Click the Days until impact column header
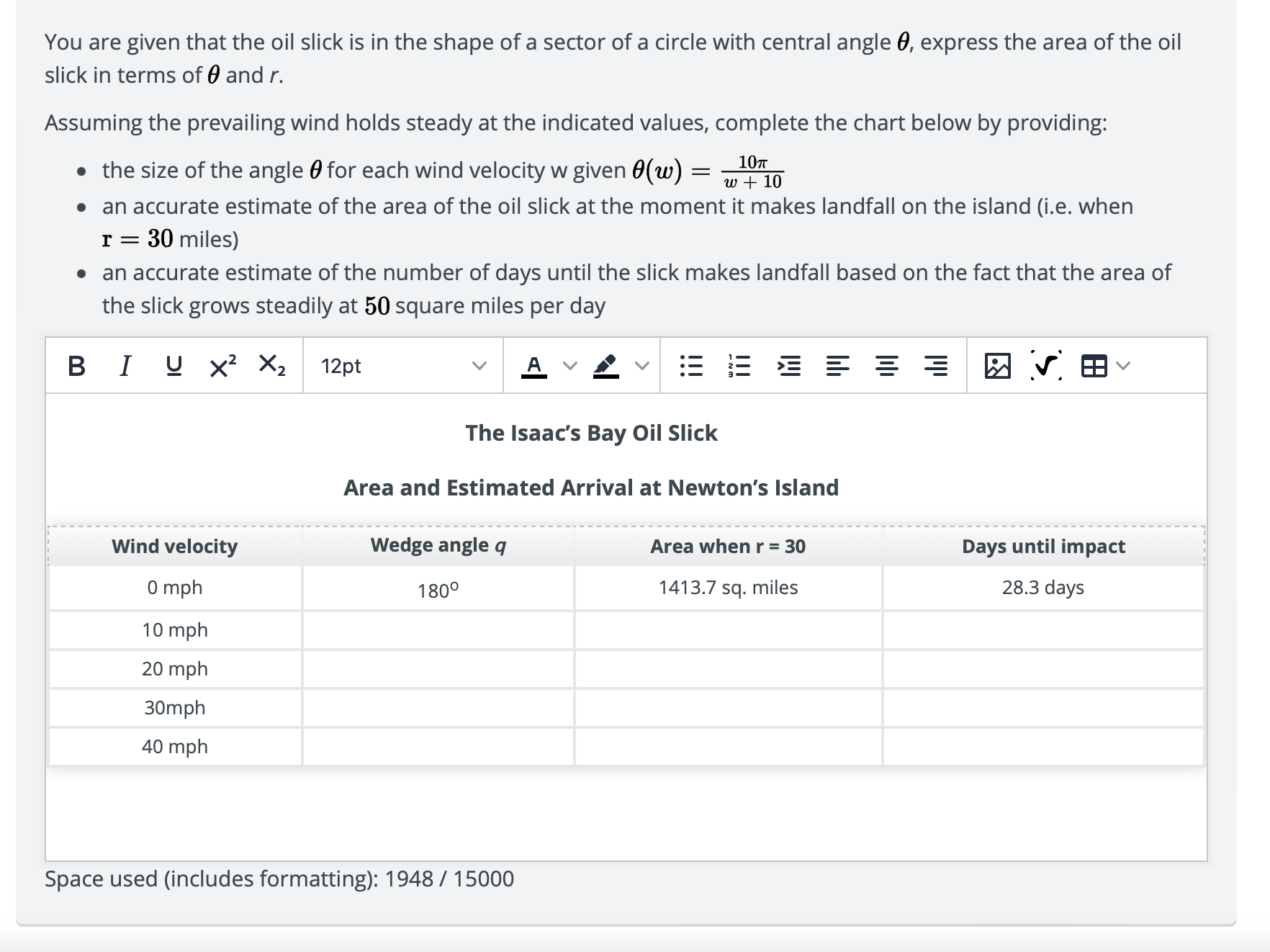 click(1042, 546)
